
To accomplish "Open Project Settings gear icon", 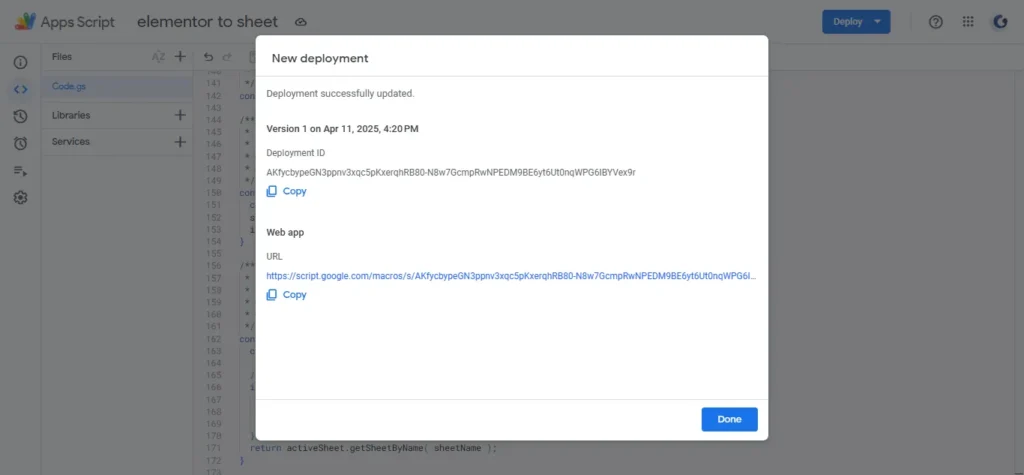I will click(x=20, y=197).
